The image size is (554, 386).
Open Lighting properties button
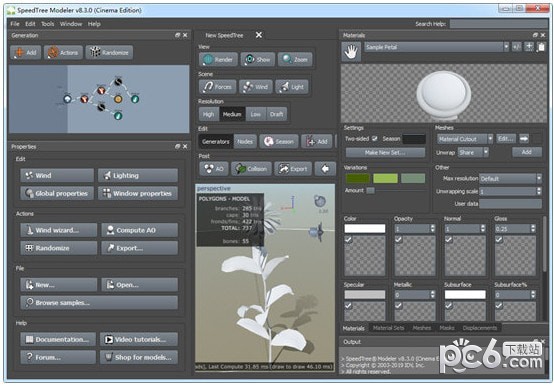tap(138, 176)
